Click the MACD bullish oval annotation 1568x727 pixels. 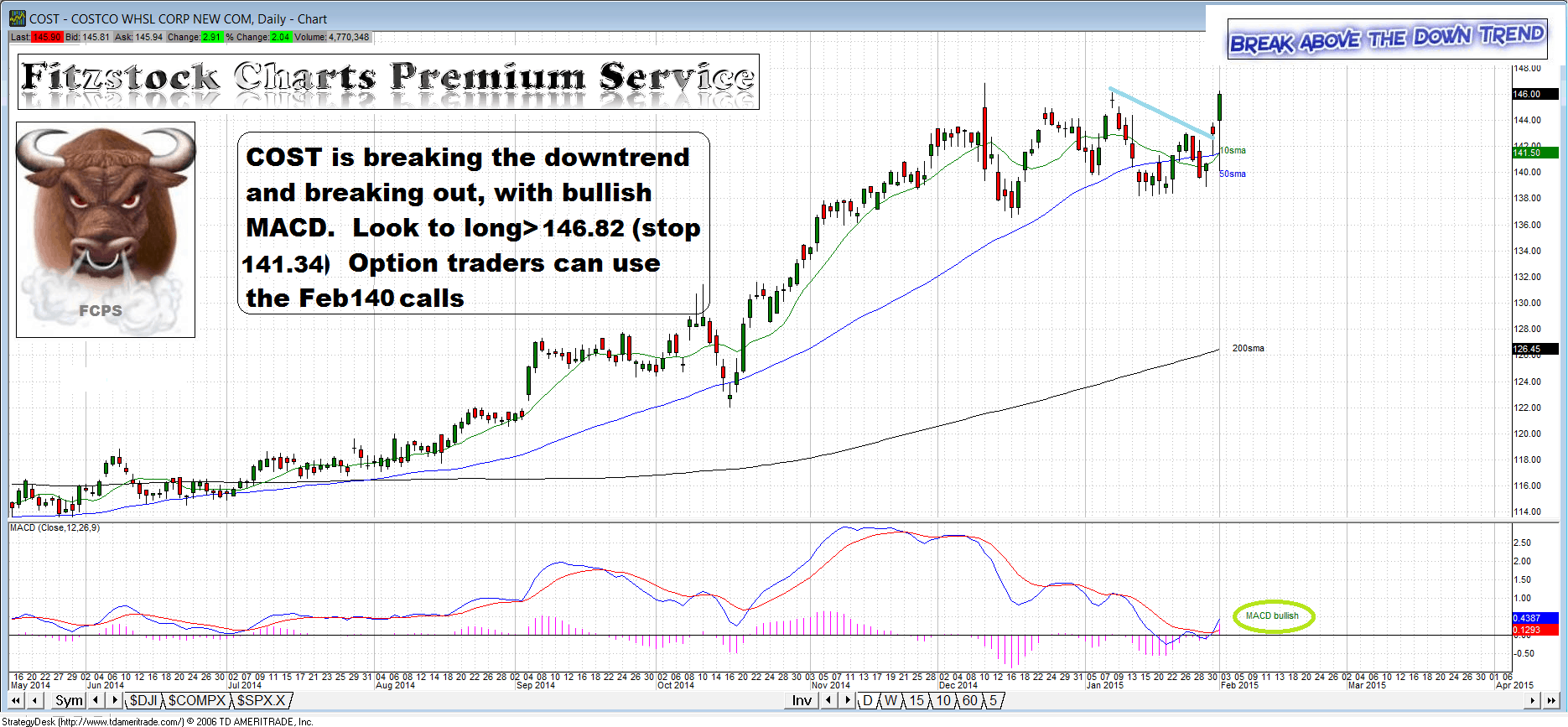[x=1272, y=616]
